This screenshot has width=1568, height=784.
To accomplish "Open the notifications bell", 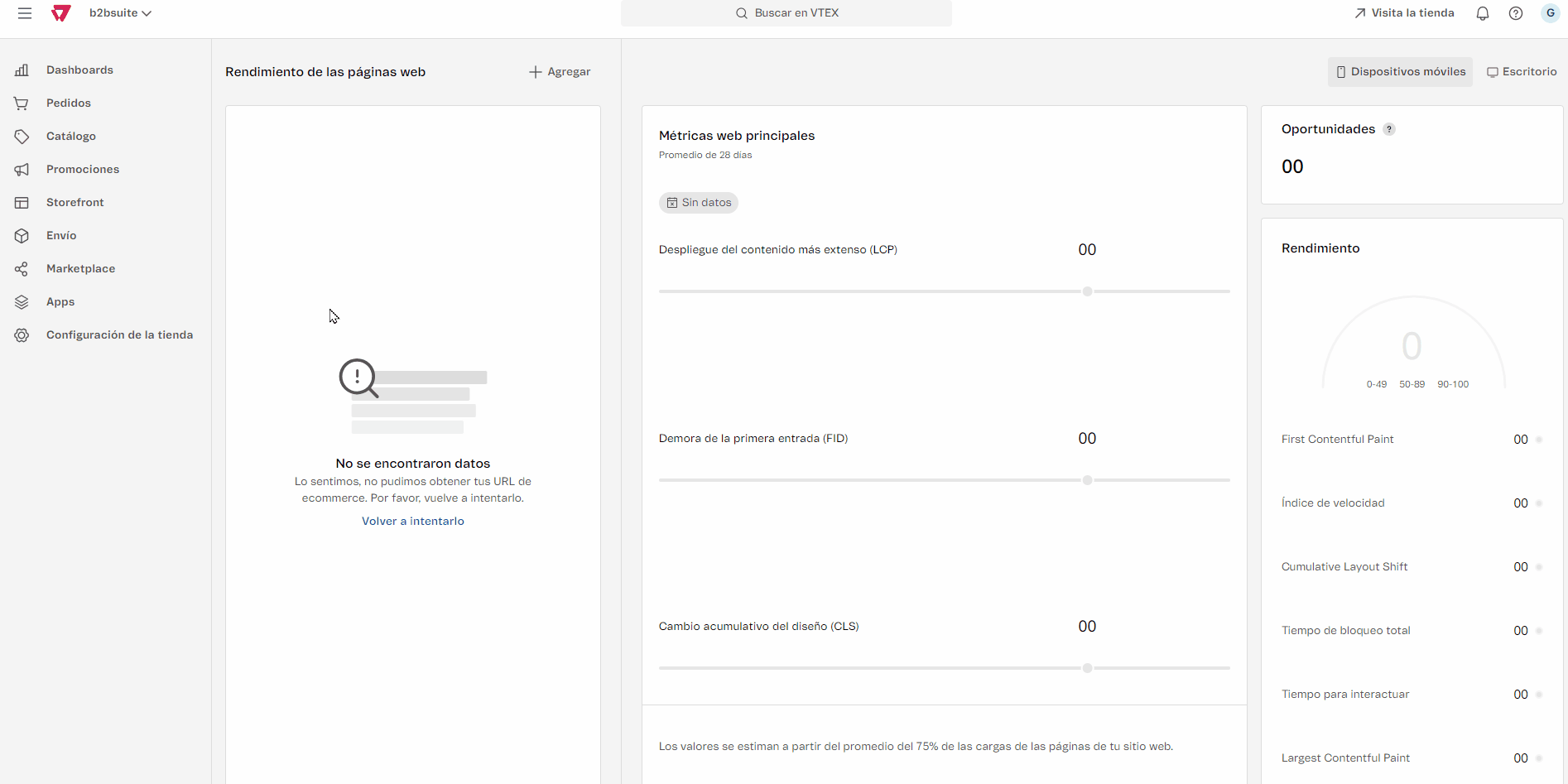I will (1482, 13).
